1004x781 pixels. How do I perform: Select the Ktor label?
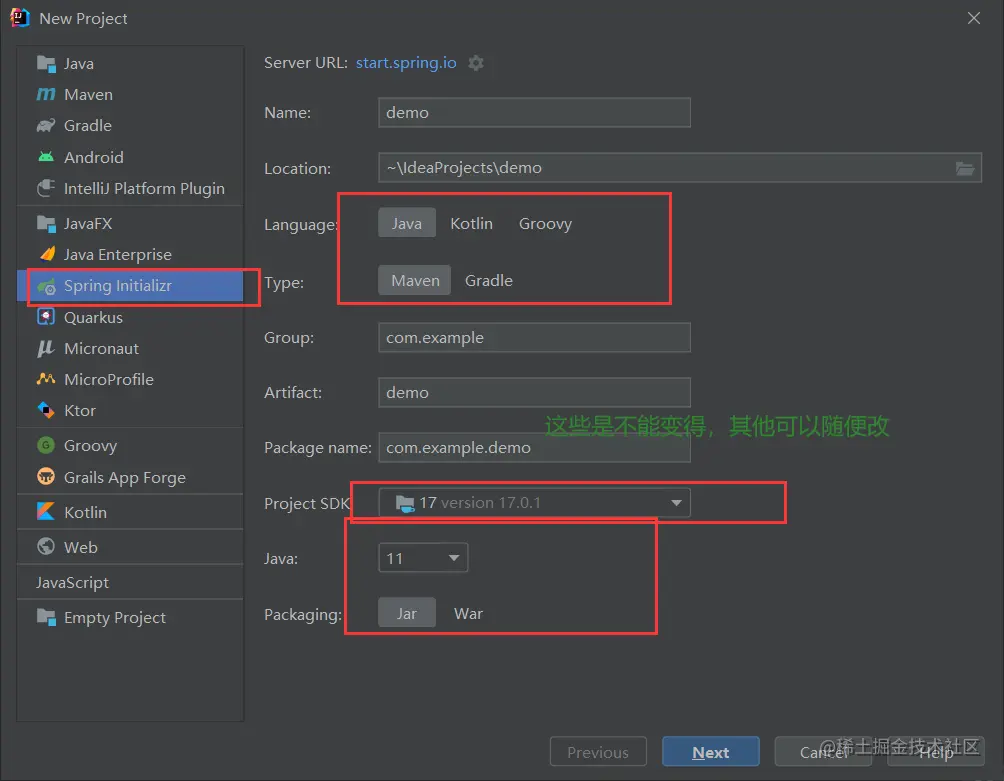click(80, 410)
